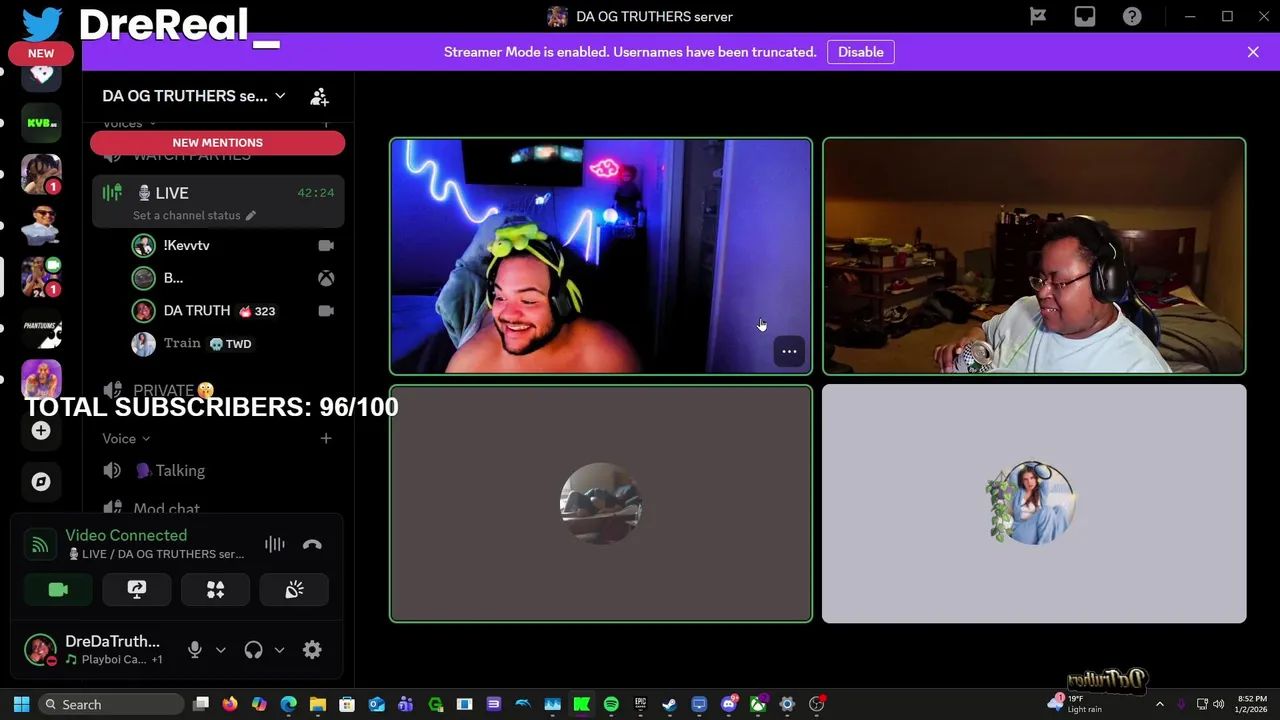
Task: Jump to NEW MENTIONS
Action: [x=217, y=143]
